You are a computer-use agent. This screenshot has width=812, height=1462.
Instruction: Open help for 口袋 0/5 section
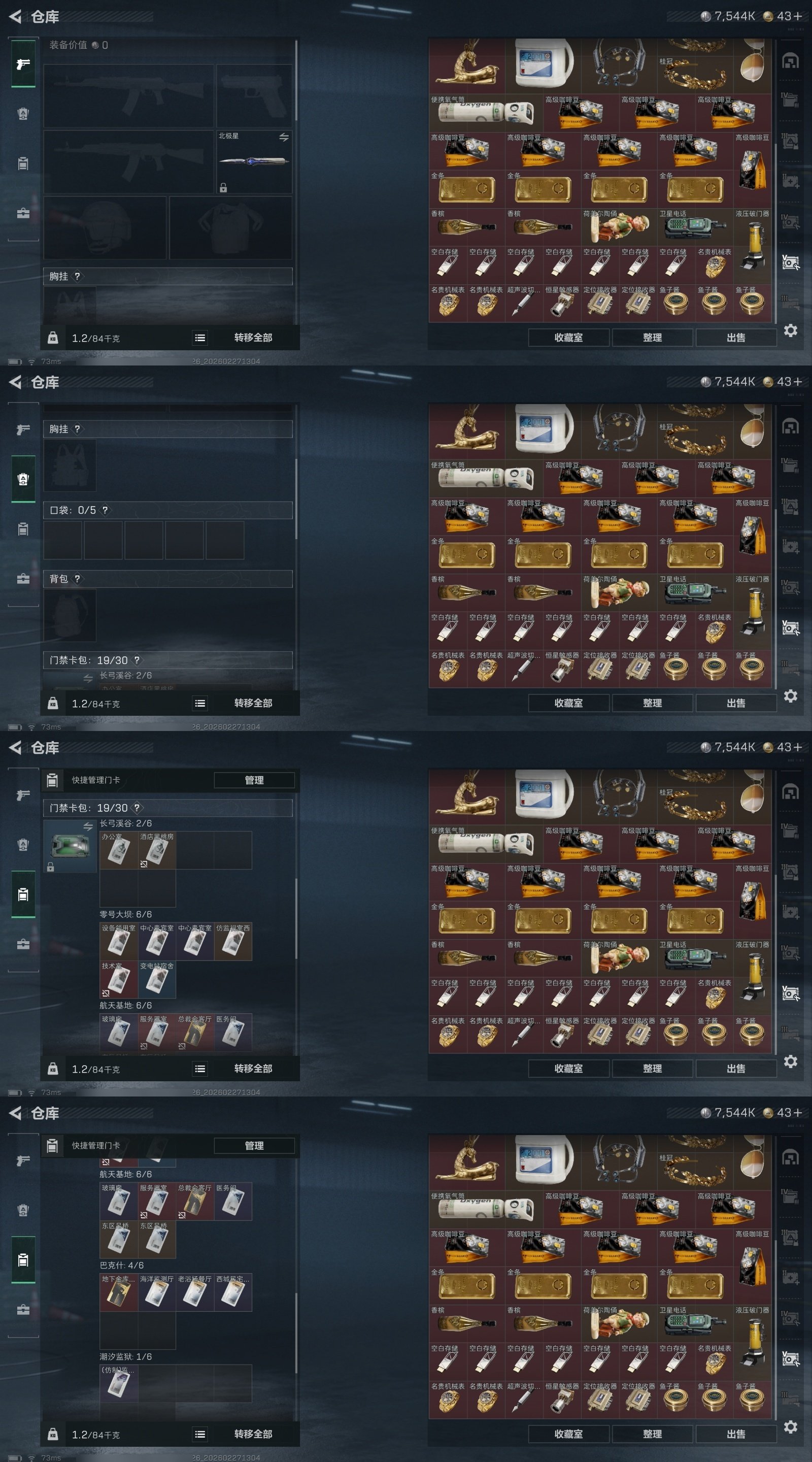pos(105,510)
